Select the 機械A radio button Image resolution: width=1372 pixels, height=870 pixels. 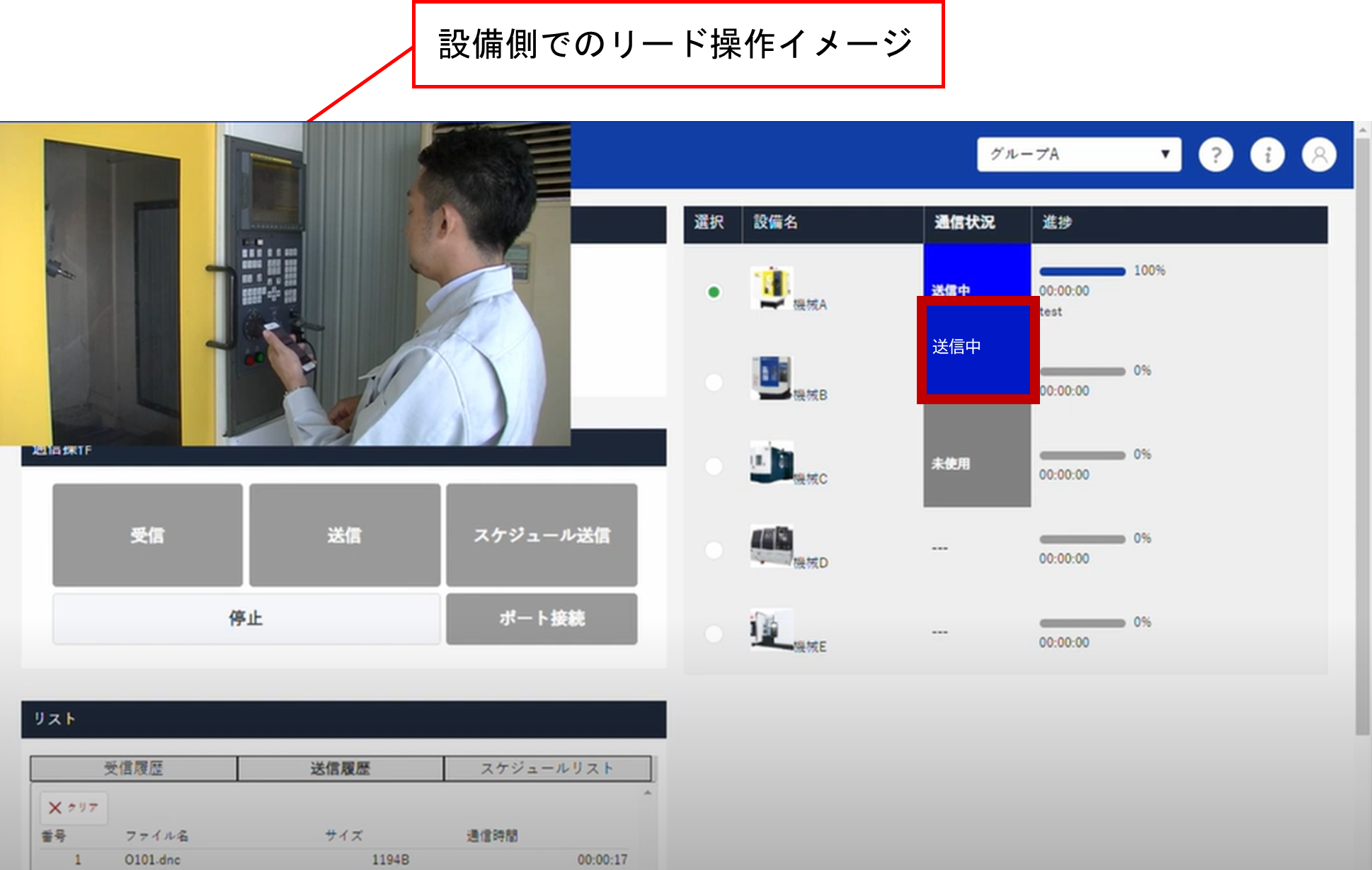(x=714, y=292)
